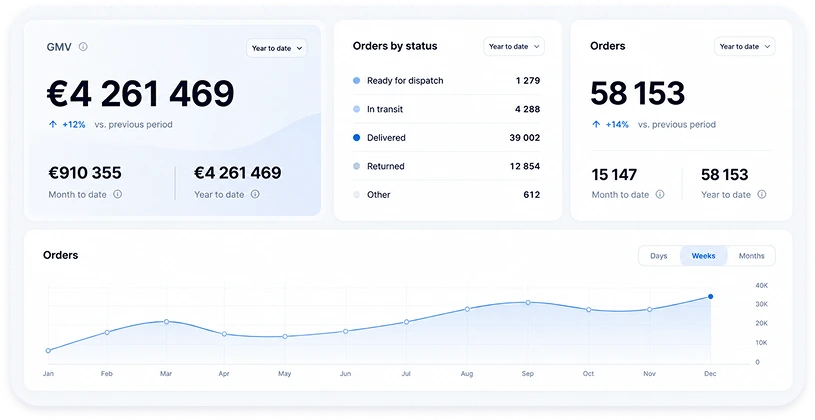Image resolution: width=815 pixels, height=420 pixels.
Task: Click the up arrow next to +12%
Action: click(52, 124)
